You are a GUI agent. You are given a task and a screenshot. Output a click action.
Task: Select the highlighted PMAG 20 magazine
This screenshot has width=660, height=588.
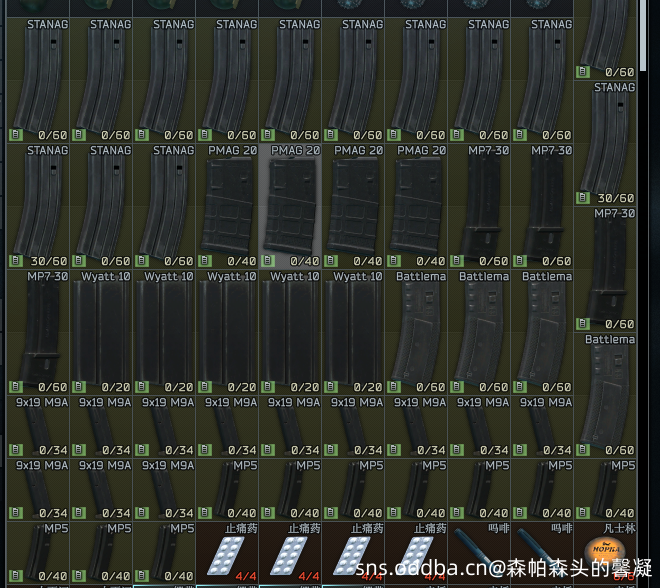click(x=290, y=205)
